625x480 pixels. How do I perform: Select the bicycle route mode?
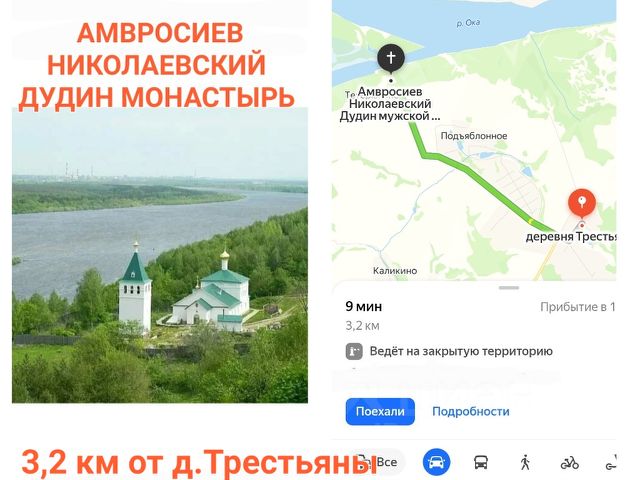570,463
